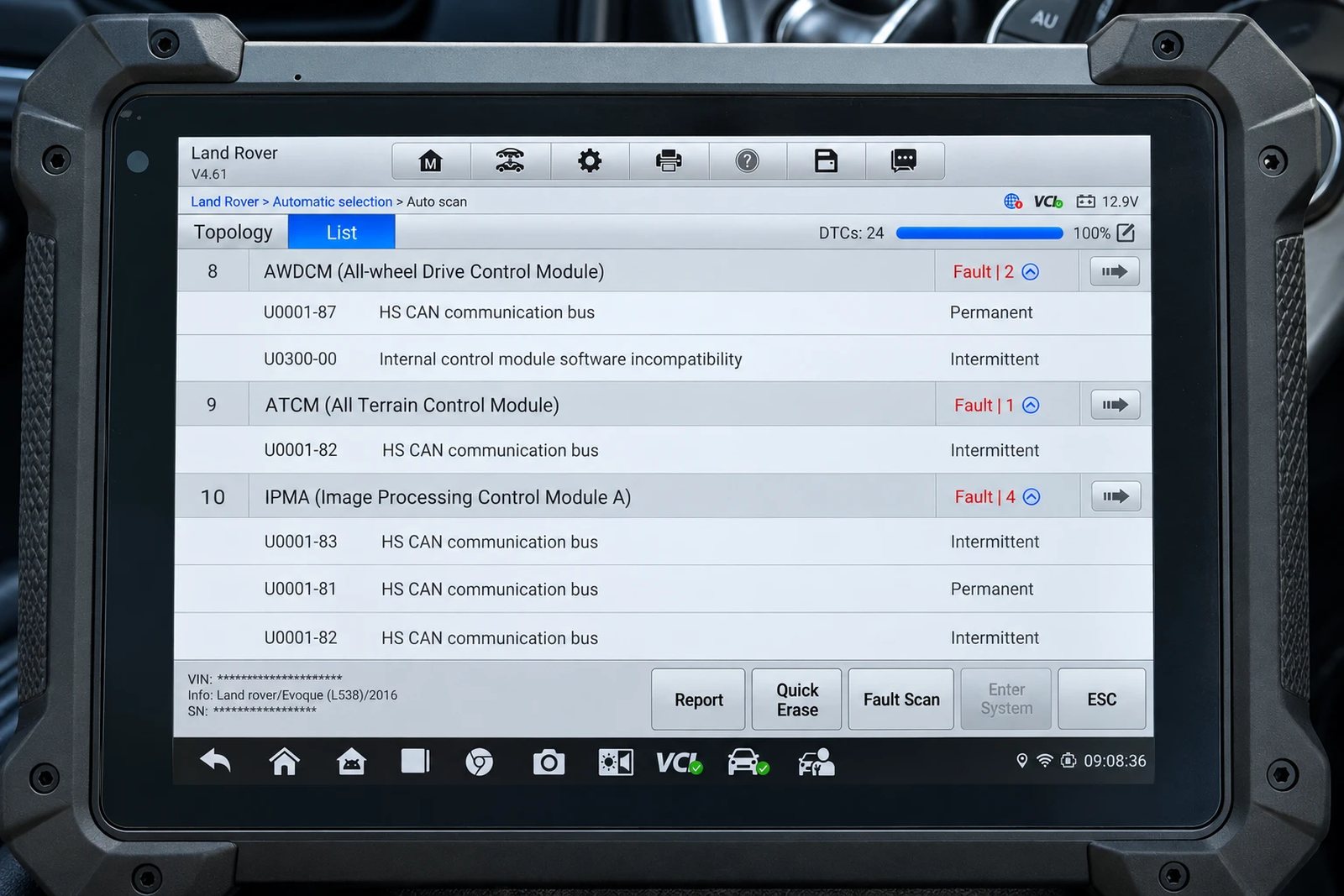The width and height of the screenshot is (1344, 896).
Task: Open the message feedback icon
Action: [x=904, y=160]
